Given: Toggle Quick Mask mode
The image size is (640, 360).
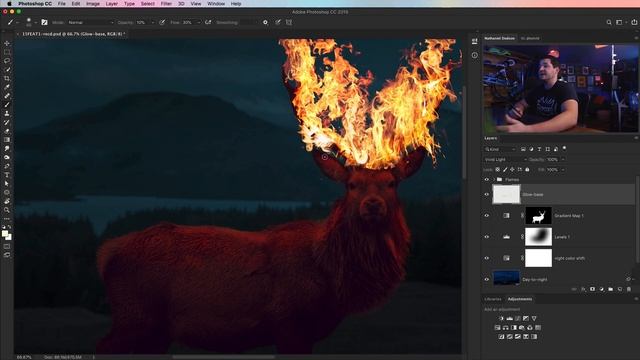Looking at the screenshot, I should [x=7, y=246].
